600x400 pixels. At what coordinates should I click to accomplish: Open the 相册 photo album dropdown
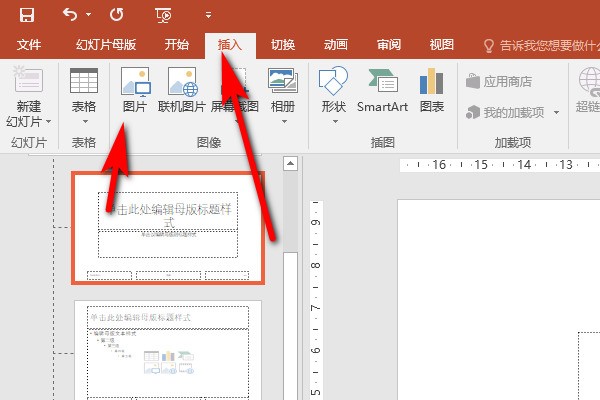click(283, 121)
